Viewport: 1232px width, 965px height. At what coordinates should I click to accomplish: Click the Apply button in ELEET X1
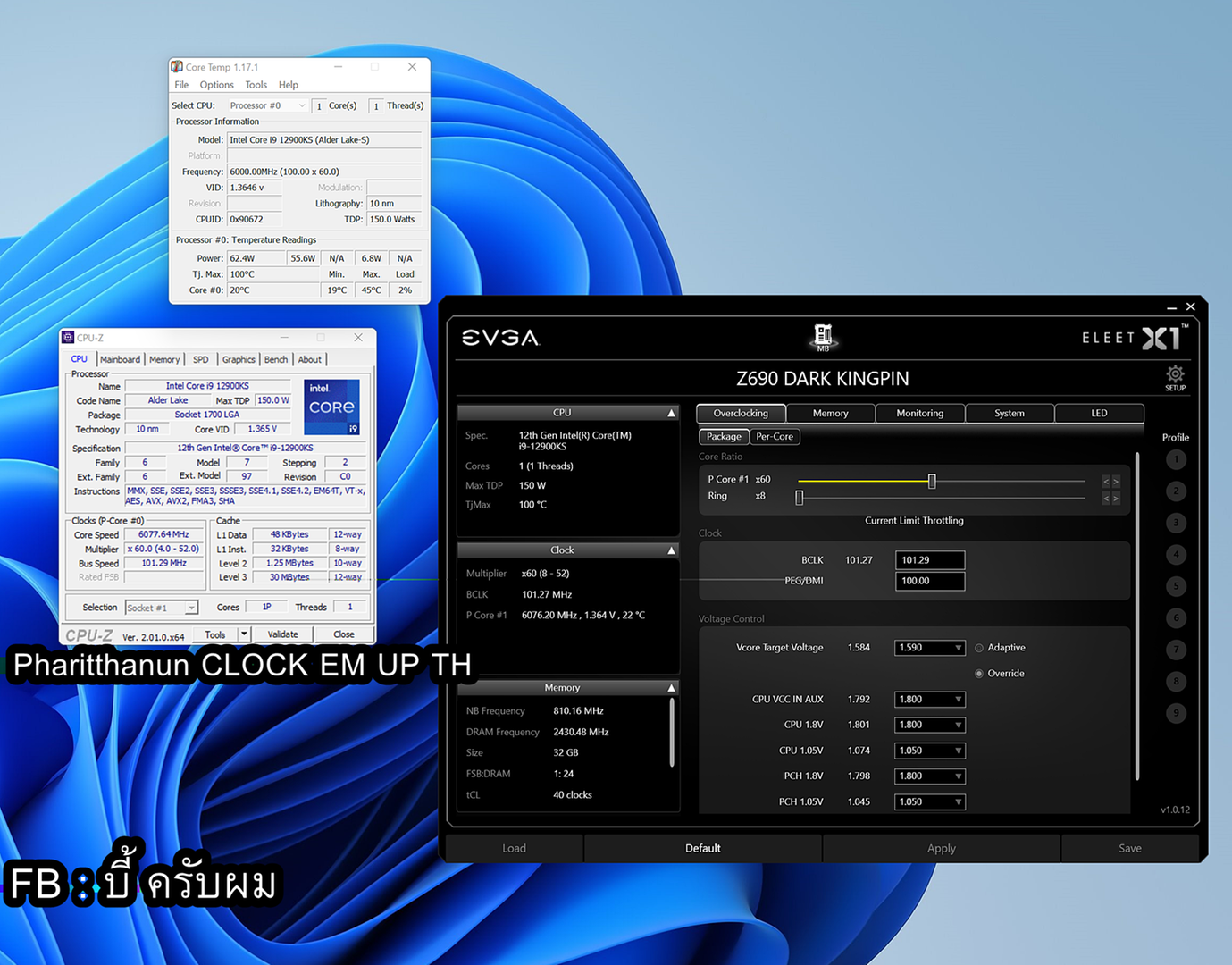pyautogui.click(x=941, y=848)
